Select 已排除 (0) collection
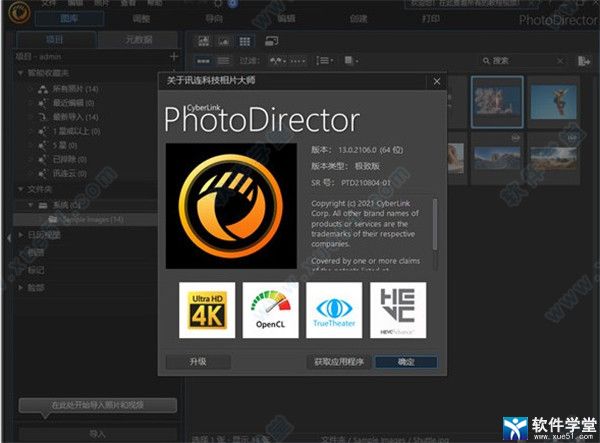600x443 pixels. pyautogui.click(x=69, y=160)
